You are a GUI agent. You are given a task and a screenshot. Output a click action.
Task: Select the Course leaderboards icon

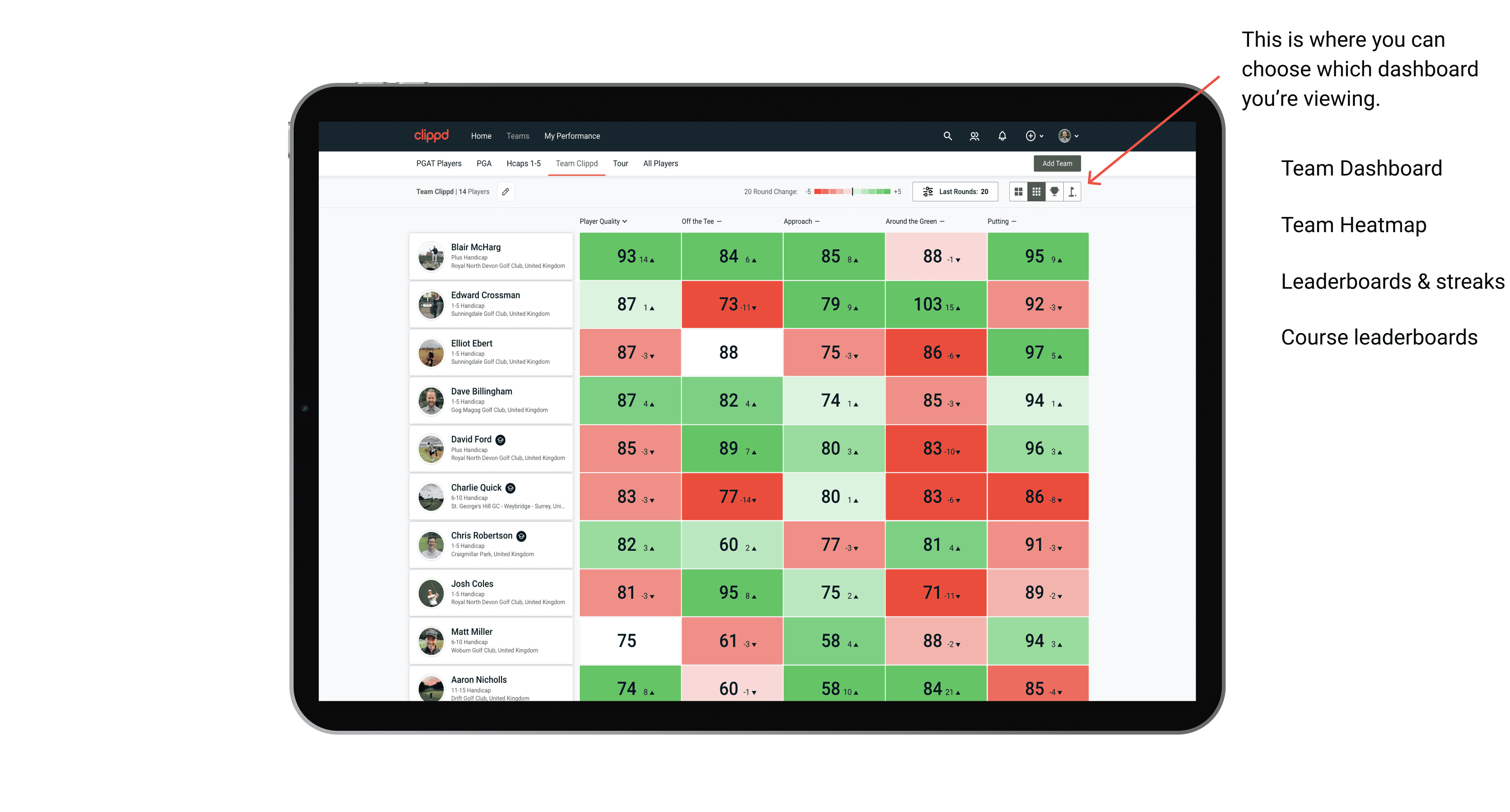[1073, 193]
